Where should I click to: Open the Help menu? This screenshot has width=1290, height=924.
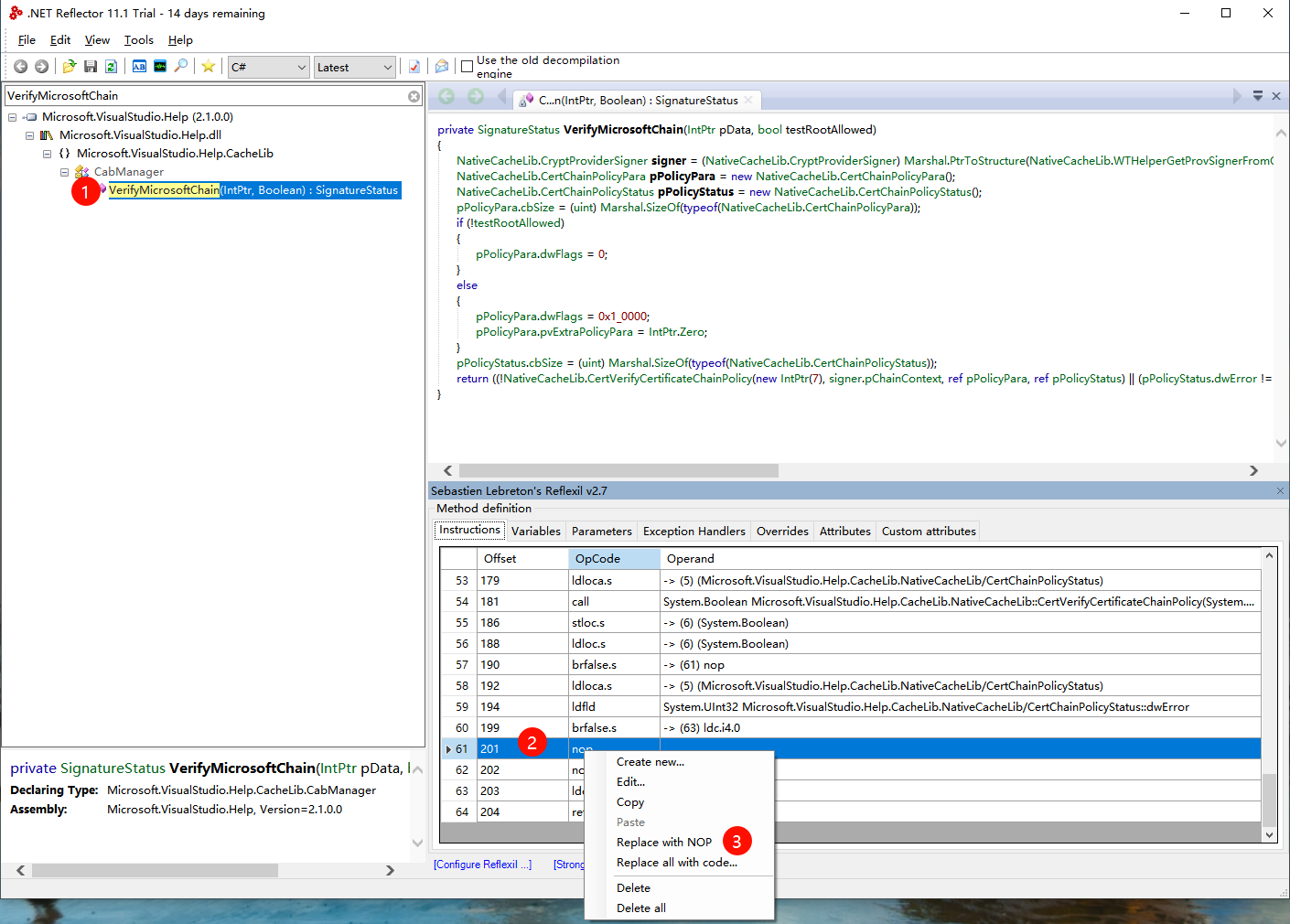coord(180,40)
